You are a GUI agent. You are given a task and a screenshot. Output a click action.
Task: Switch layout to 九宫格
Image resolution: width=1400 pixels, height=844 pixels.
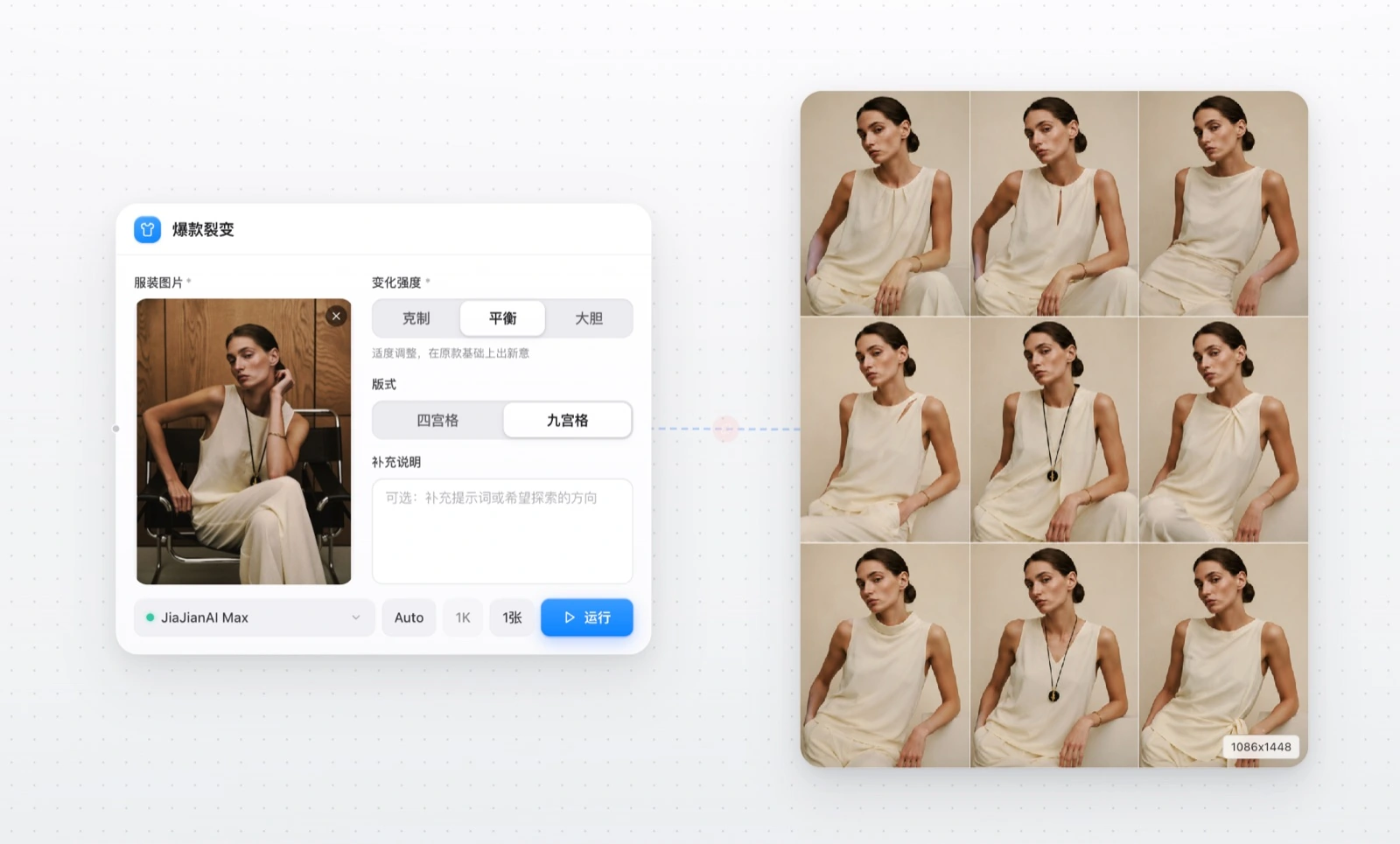click(567, 421)
